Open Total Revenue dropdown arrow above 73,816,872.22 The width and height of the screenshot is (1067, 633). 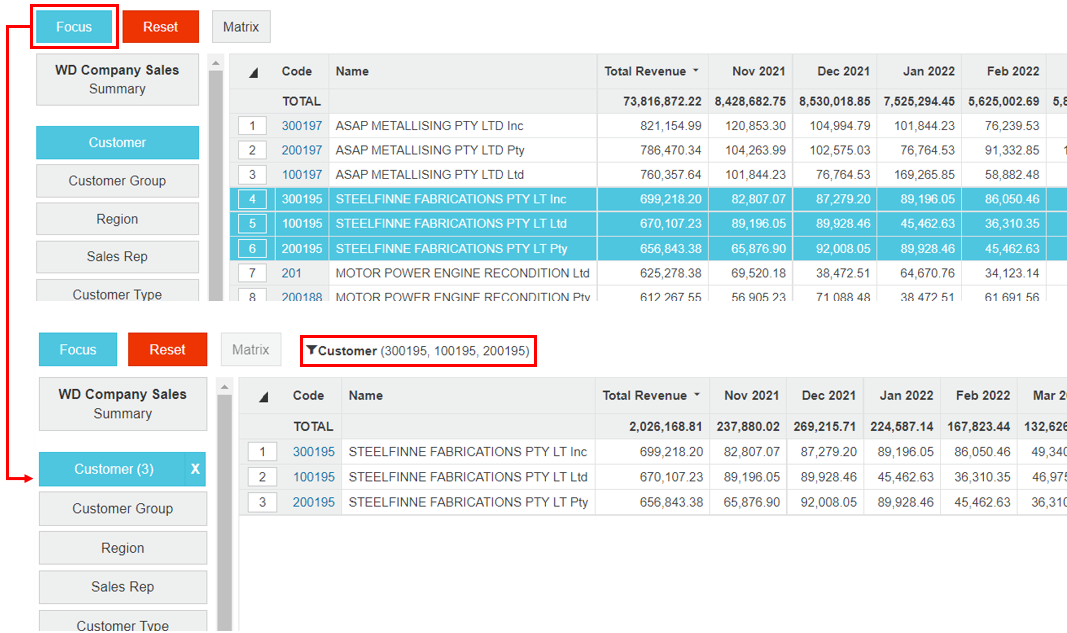pyautogui.click(x=695, y=72)
